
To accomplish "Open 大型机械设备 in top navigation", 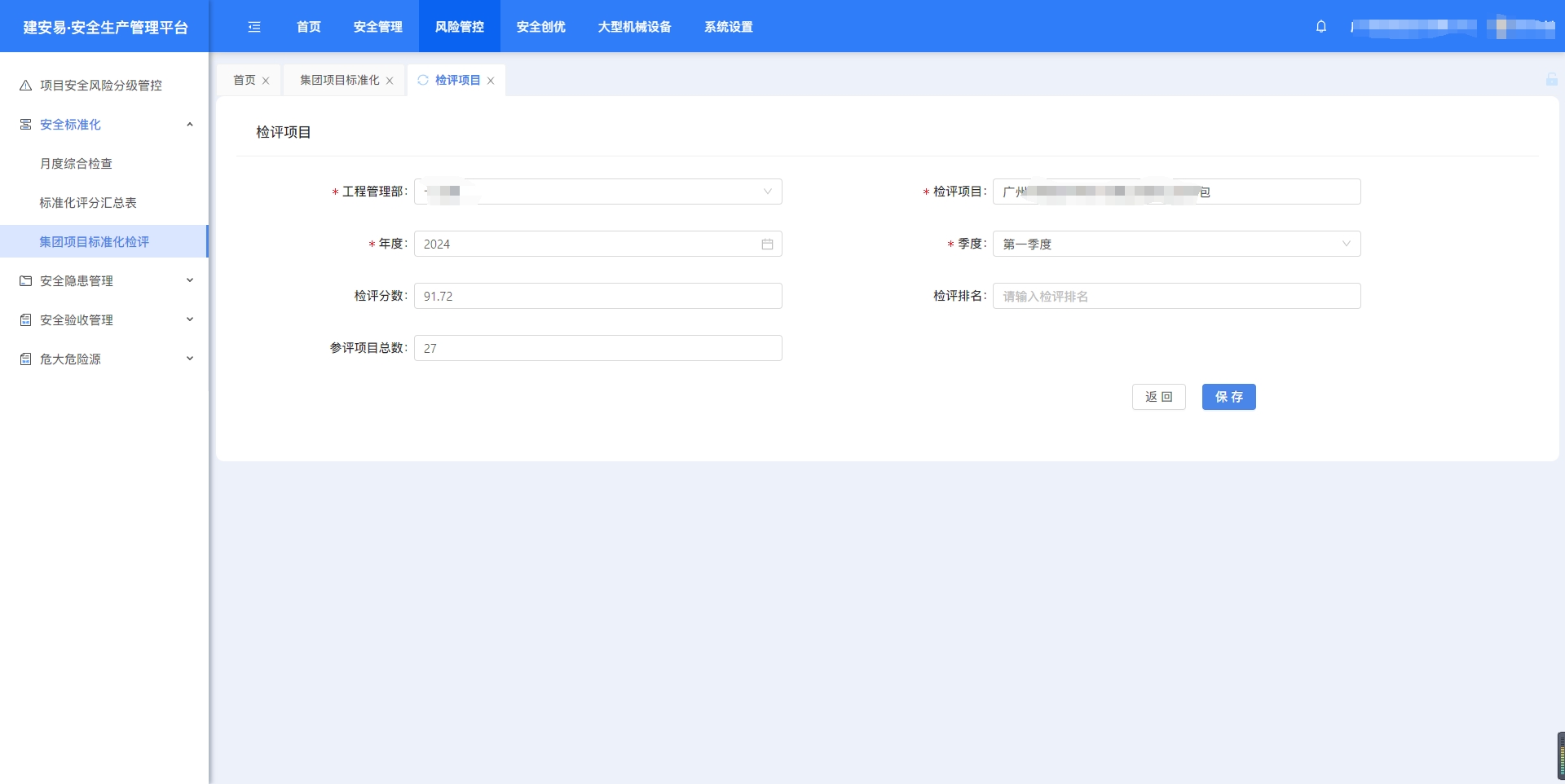I will [x=634, y=27].
